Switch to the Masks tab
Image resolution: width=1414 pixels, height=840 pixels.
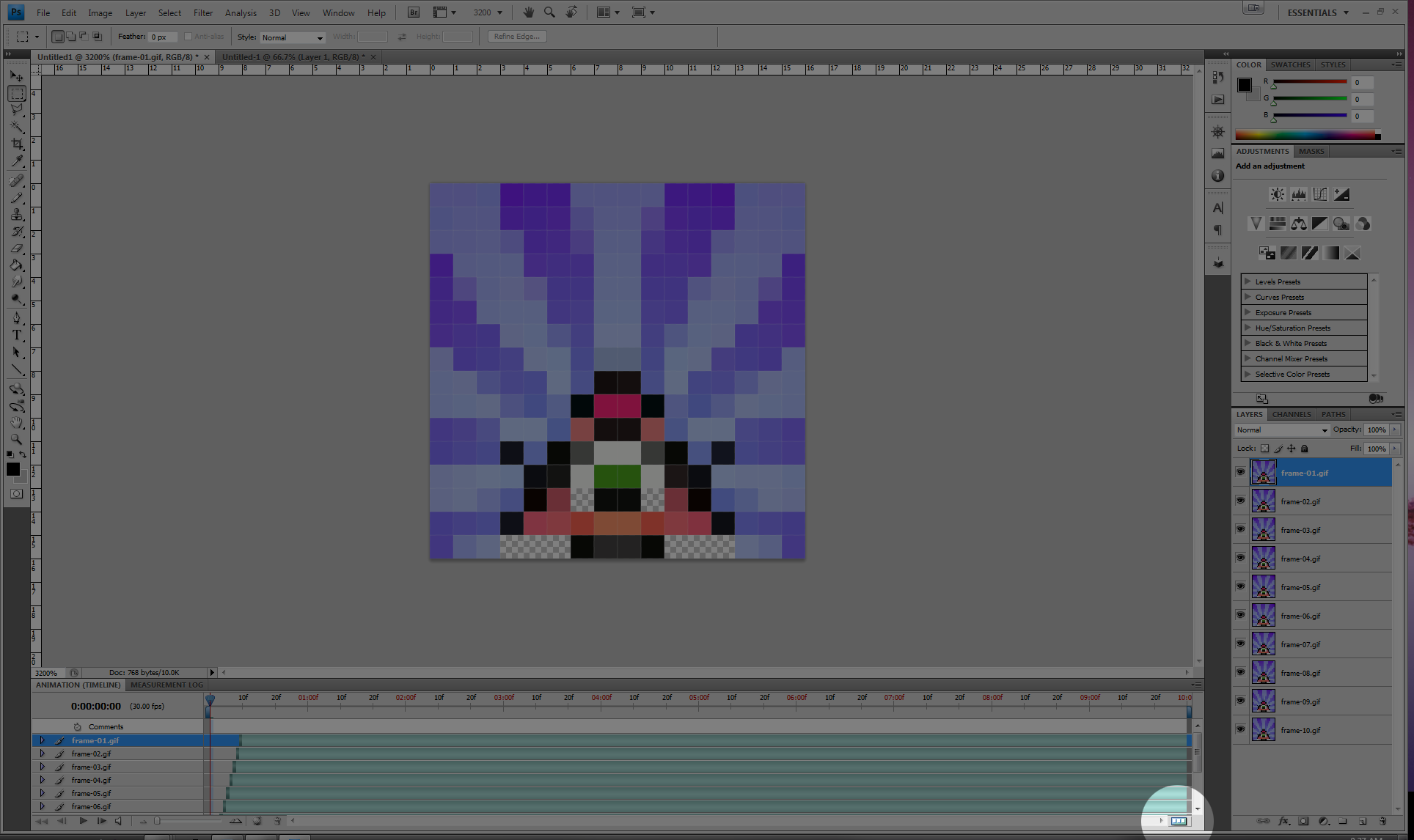point(1311,151)
